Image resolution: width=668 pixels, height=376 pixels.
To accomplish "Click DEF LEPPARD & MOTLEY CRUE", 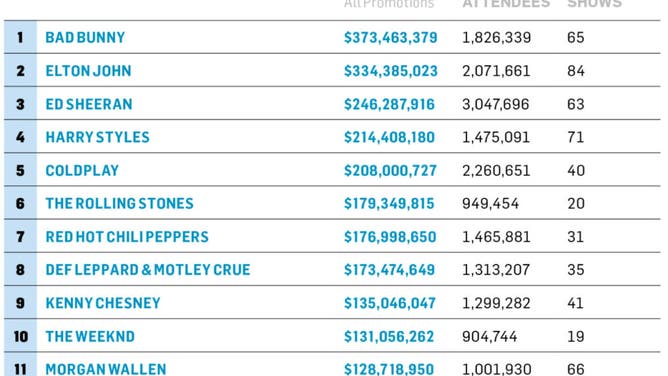I will click(x=148, y=270).
